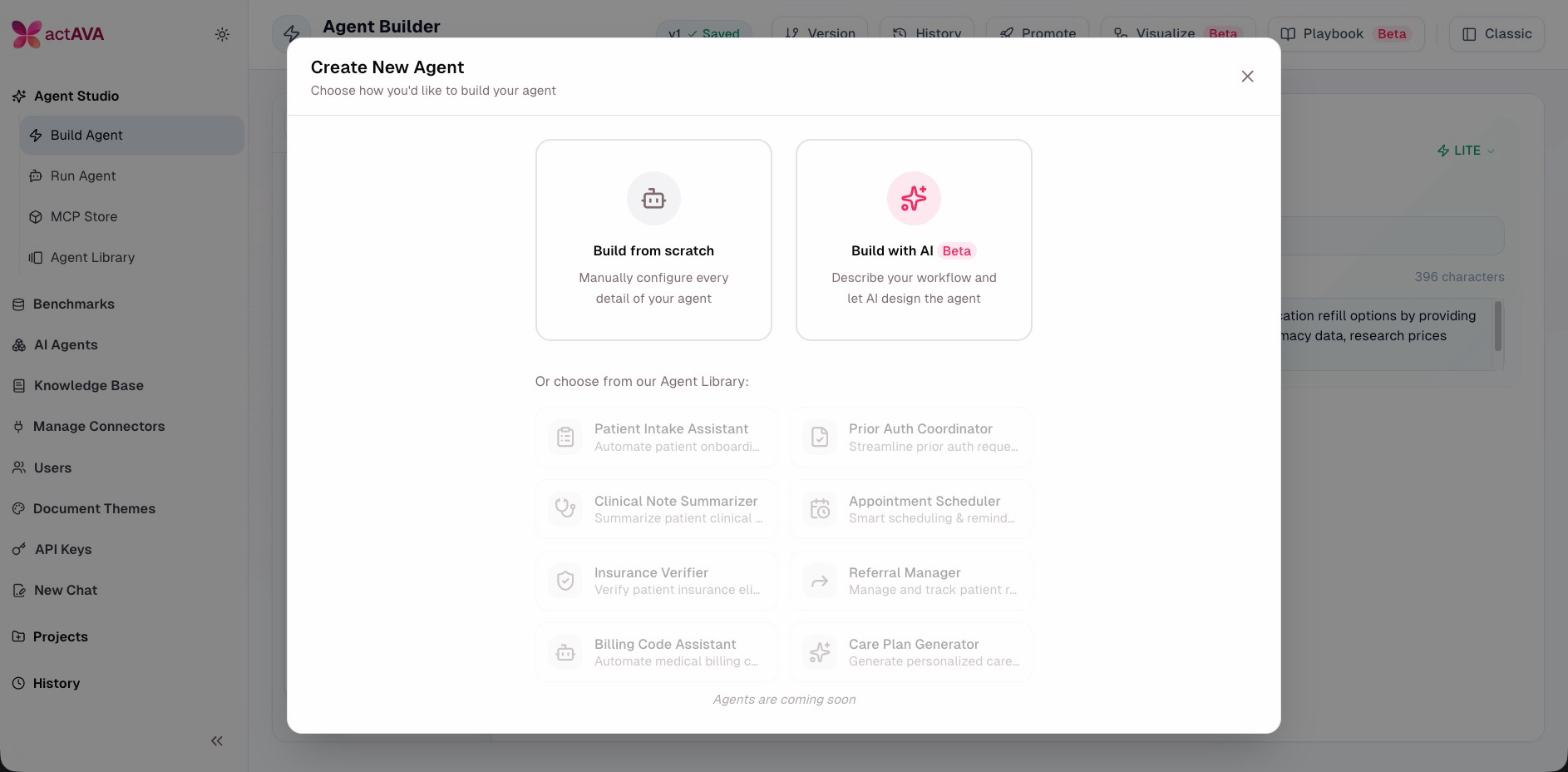Click the Clinical Note Summarizer stethoscope icon

click(565, 509)
